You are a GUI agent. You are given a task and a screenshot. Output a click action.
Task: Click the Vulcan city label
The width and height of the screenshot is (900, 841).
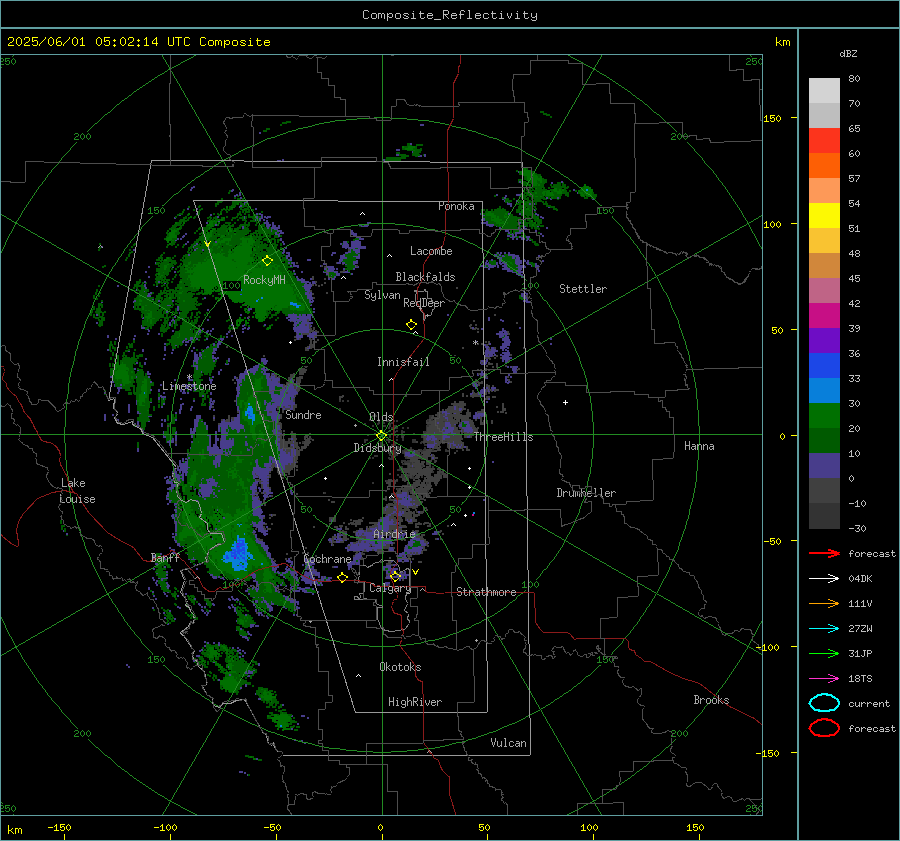(x=508, y=743)
